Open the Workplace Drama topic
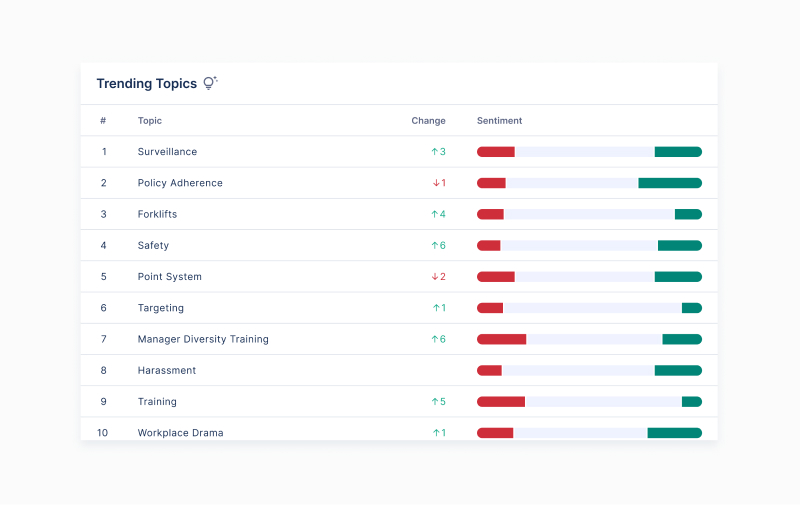800x505 pixels. click(x=180, y=433)
